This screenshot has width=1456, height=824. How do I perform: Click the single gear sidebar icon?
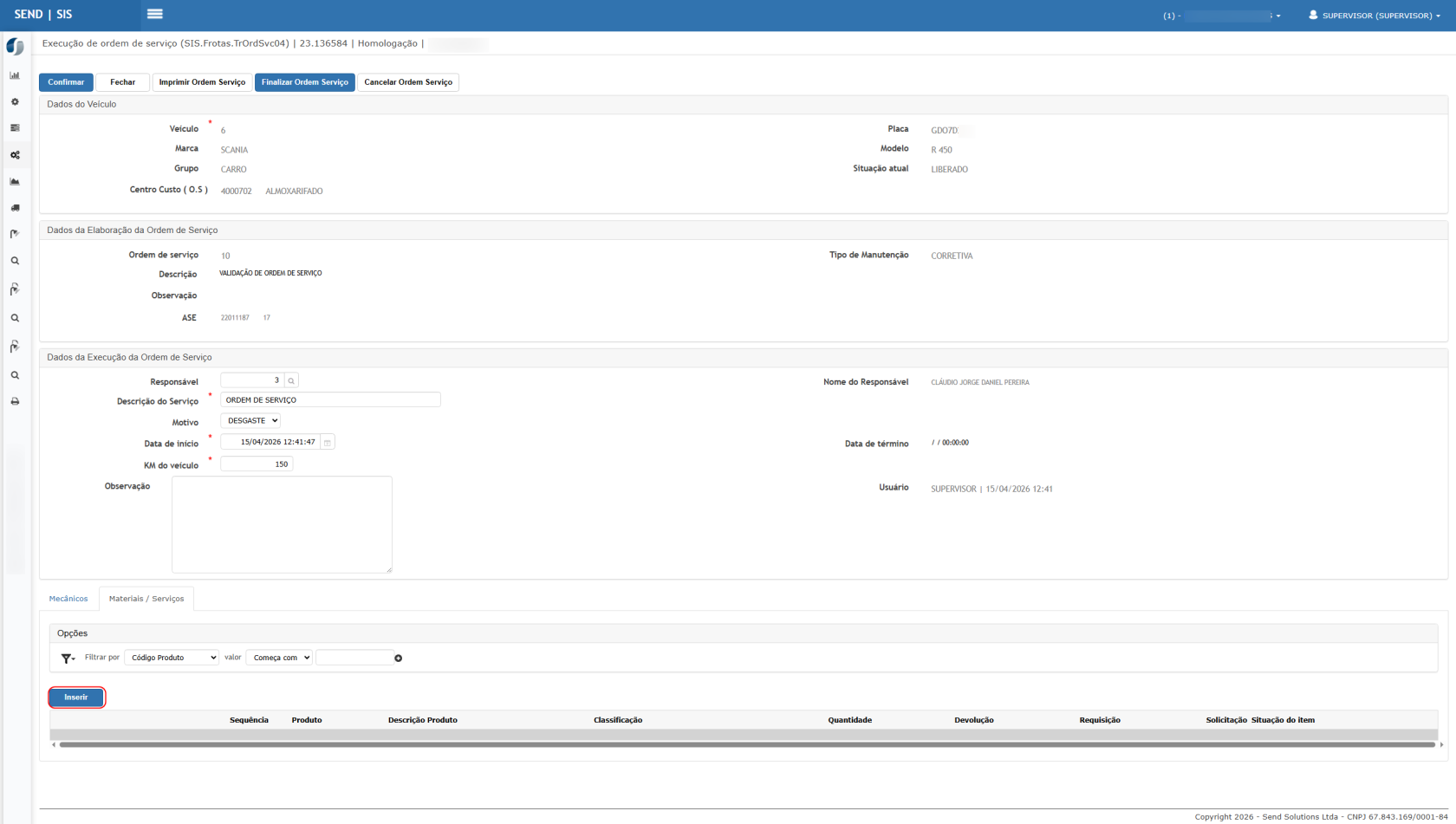(x=15, y=102)
